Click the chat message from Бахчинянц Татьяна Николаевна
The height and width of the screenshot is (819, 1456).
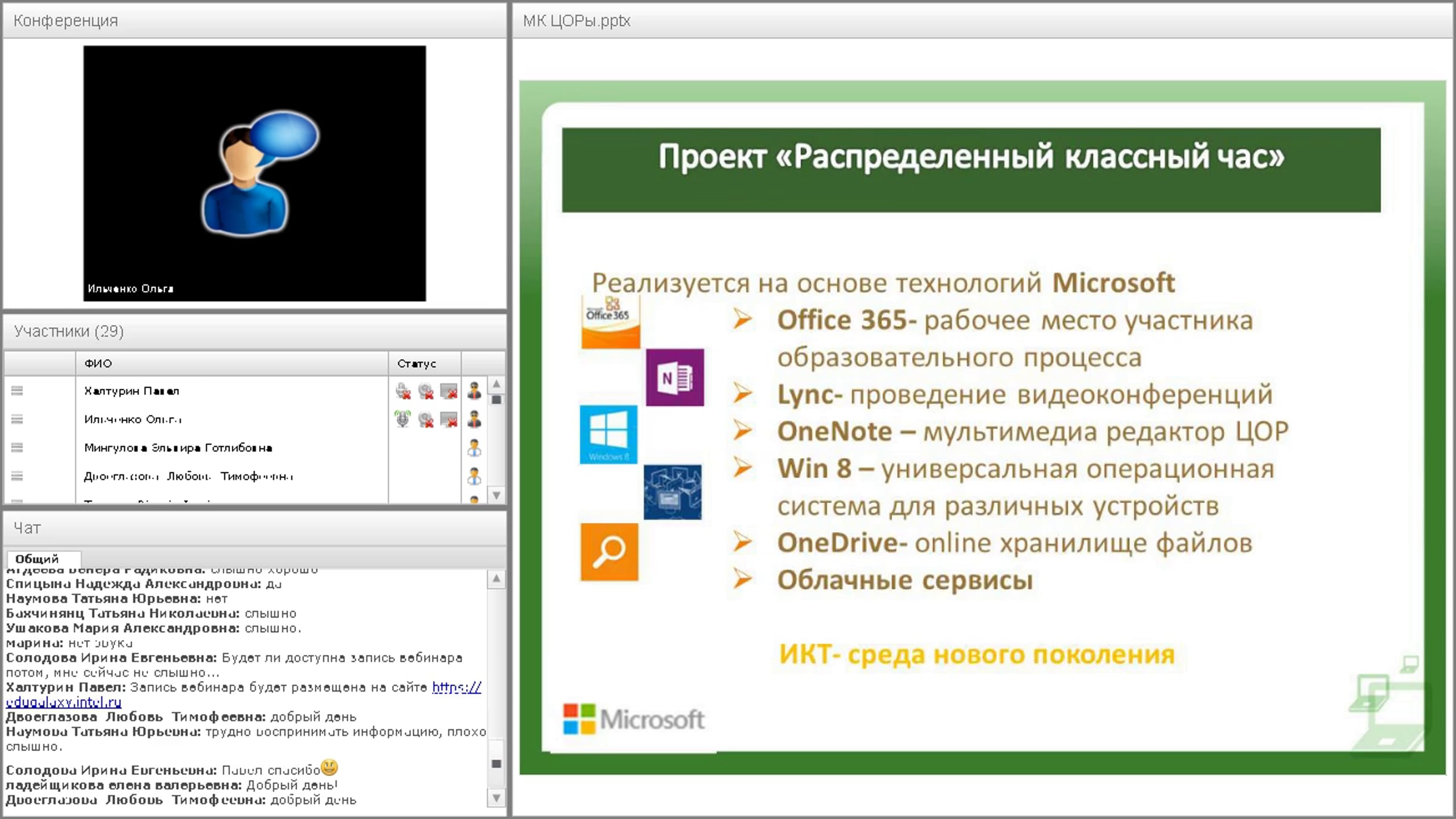(x=151, y=613)
